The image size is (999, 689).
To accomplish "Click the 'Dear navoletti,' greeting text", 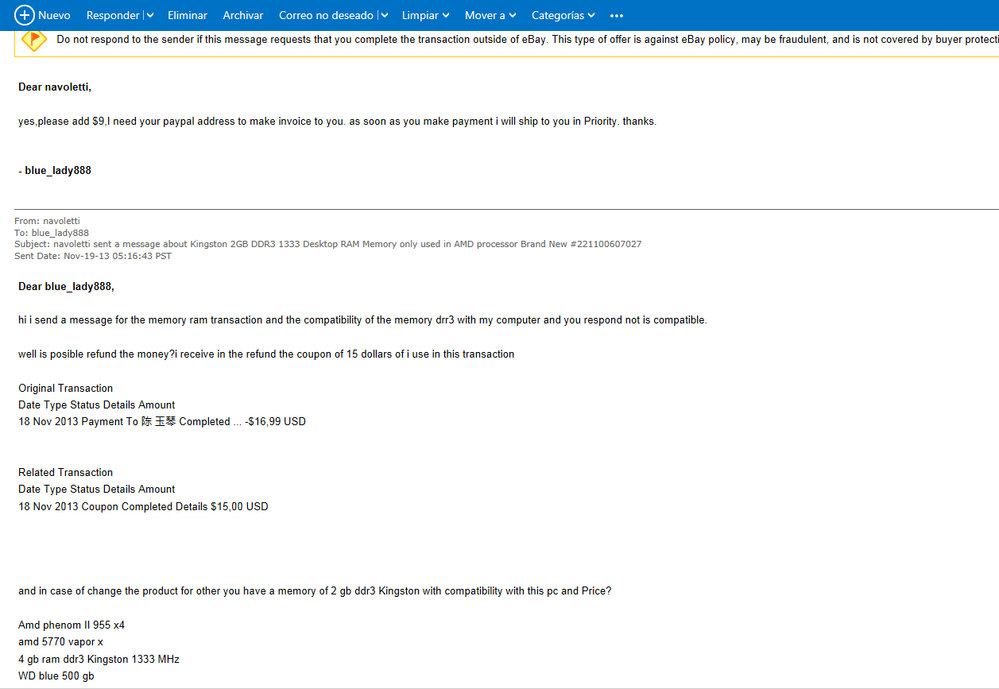I will click(x=55, y=87).
